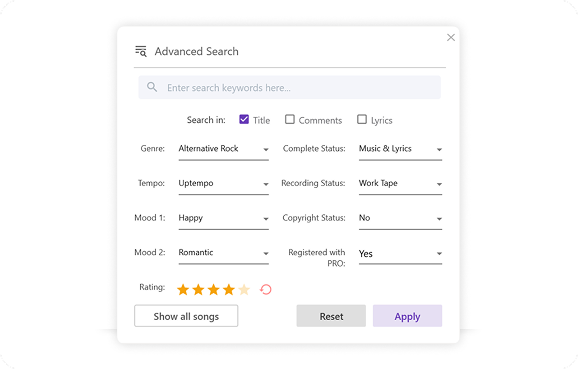Screen dimensions: 578x369
Task: Set rating to one star
Action: [183, 289]
